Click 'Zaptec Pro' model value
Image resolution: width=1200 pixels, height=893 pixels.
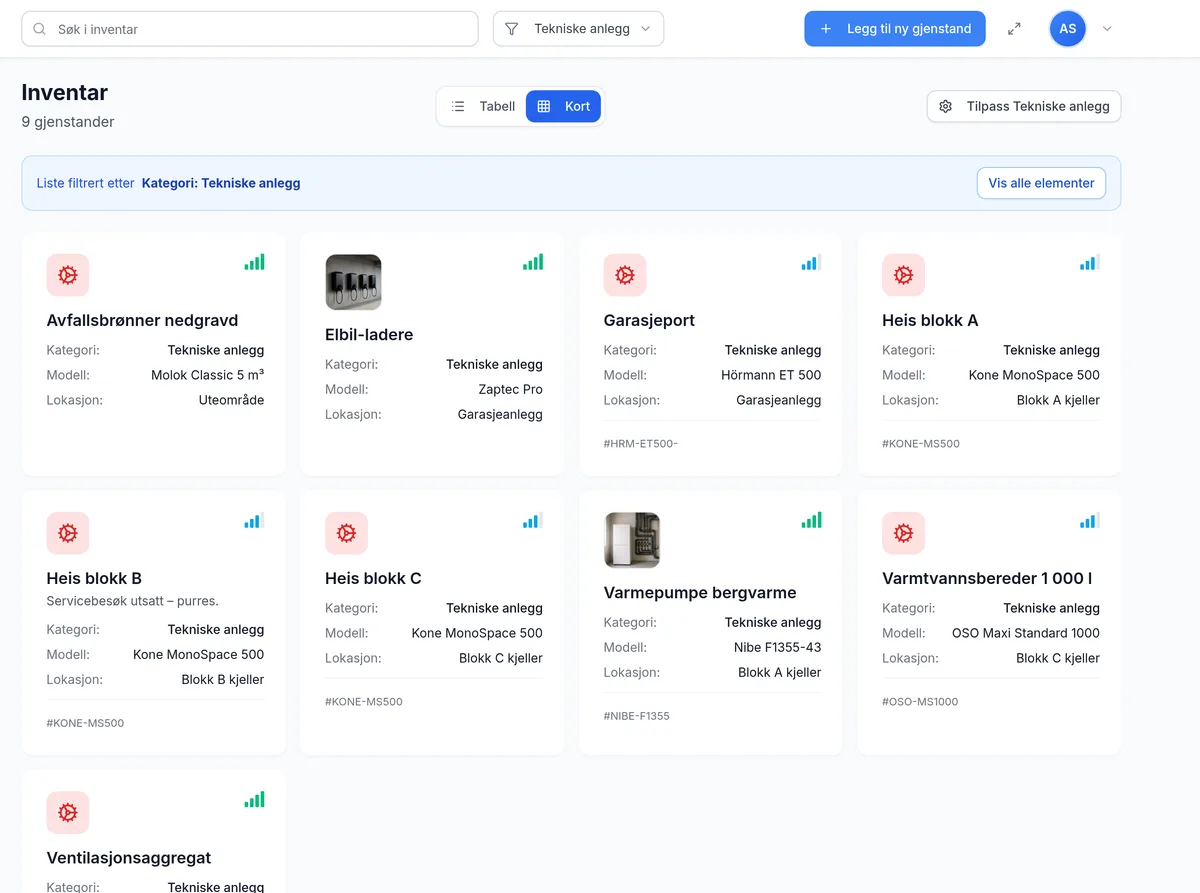[x=511, y=389]
